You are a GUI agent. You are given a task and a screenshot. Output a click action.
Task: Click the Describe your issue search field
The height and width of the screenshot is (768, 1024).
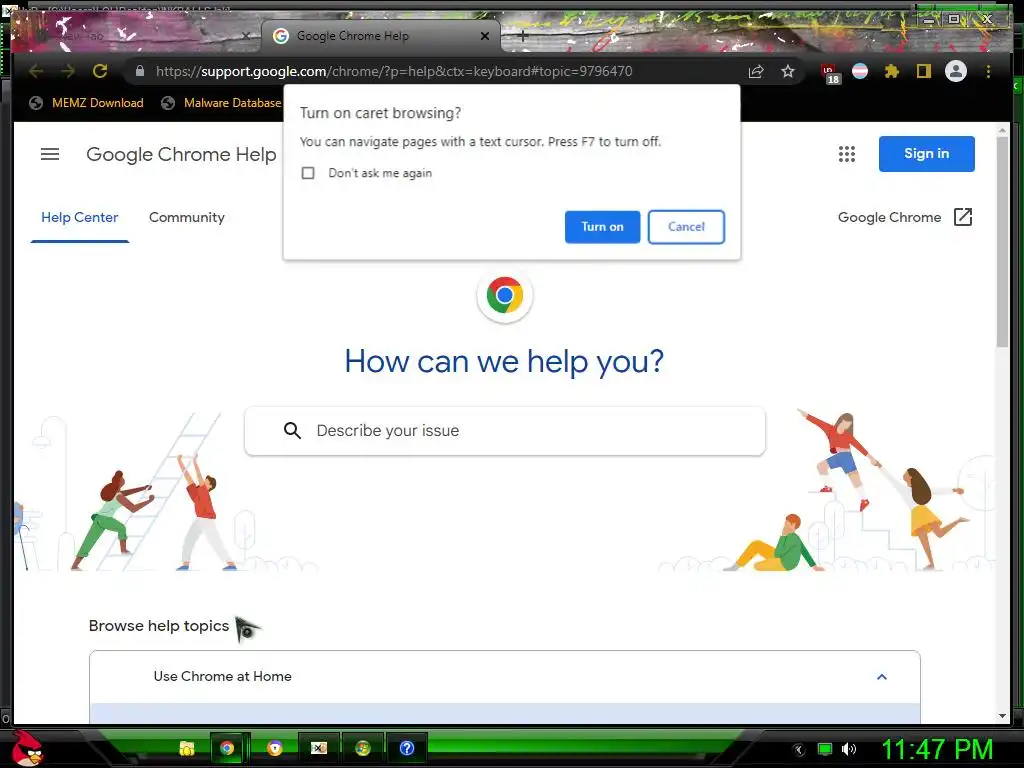pyautogui.click(x=505, y=431)
